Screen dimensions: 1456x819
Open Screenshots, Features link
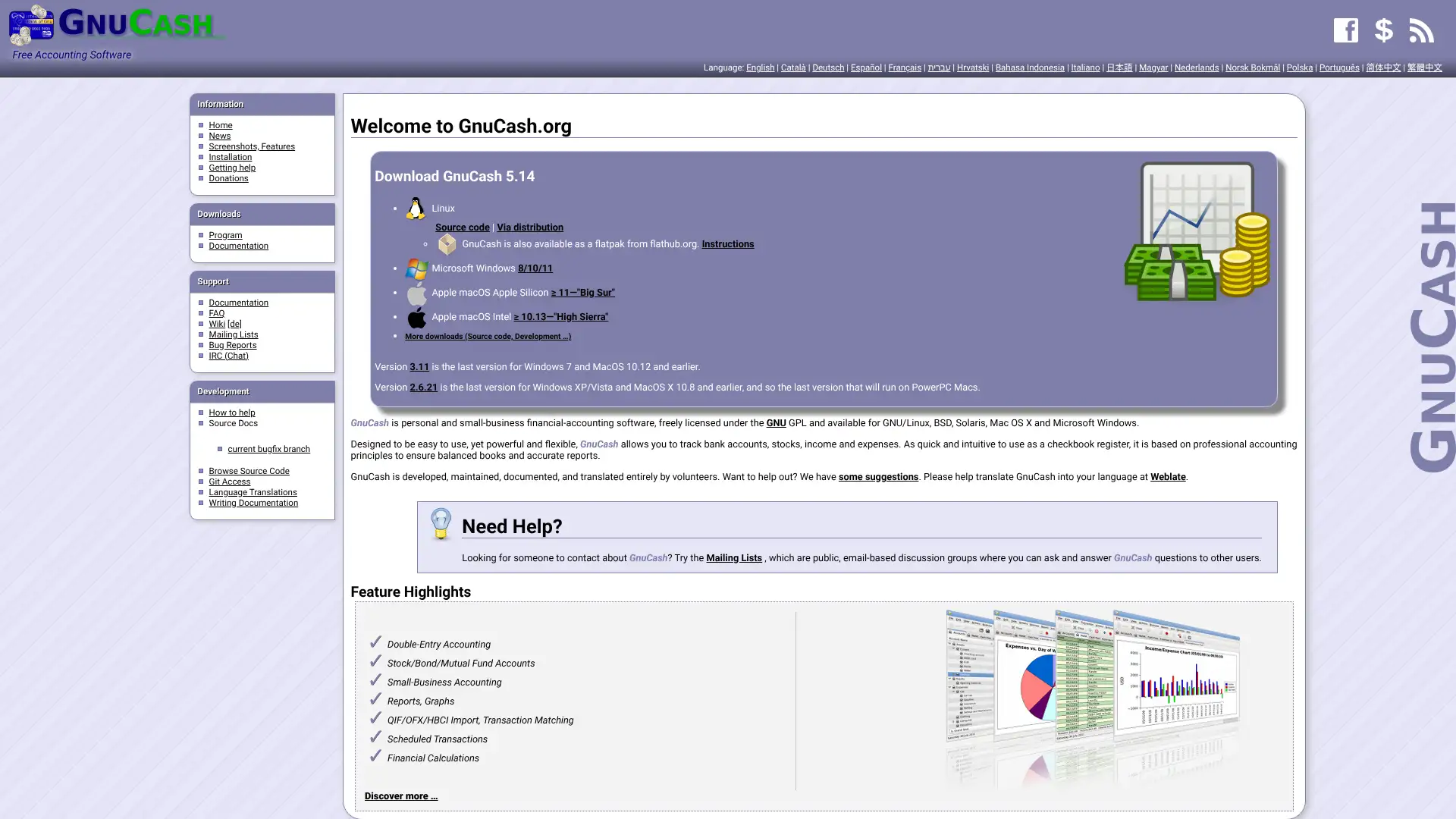click(x=251, y=147)
